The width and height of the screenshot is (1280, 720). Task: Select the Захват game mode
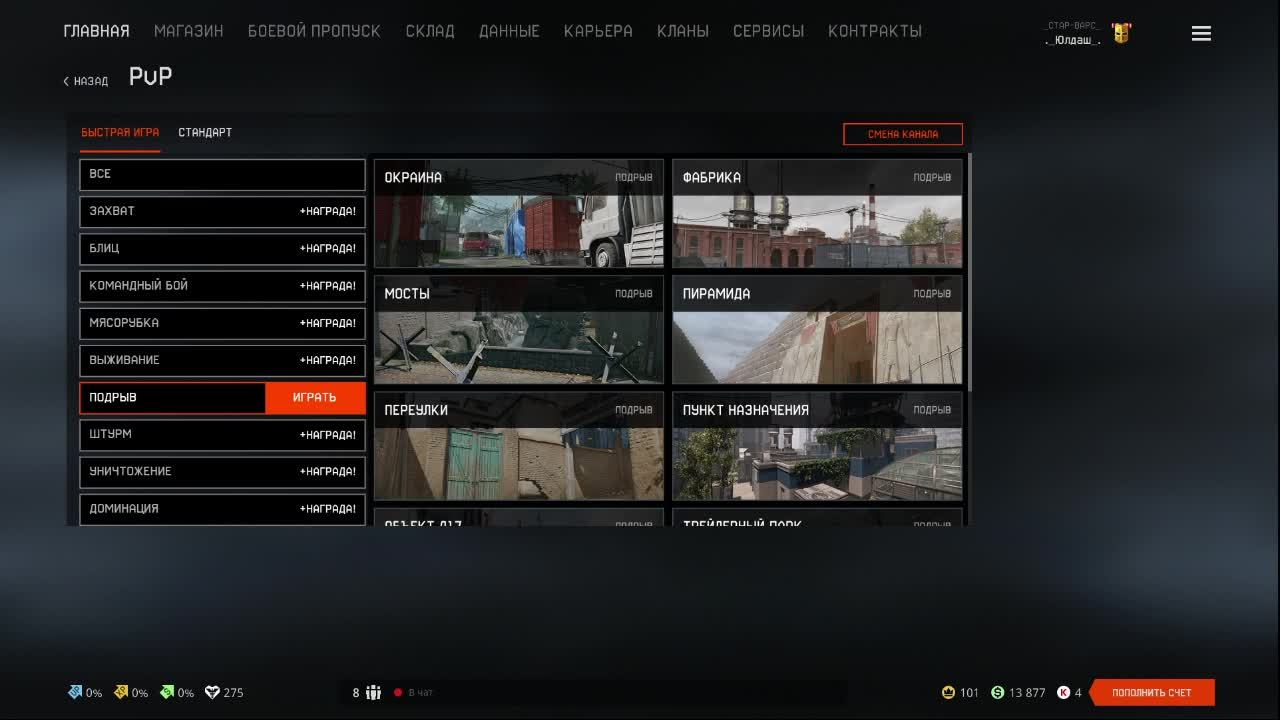click(x=222, y=211)
